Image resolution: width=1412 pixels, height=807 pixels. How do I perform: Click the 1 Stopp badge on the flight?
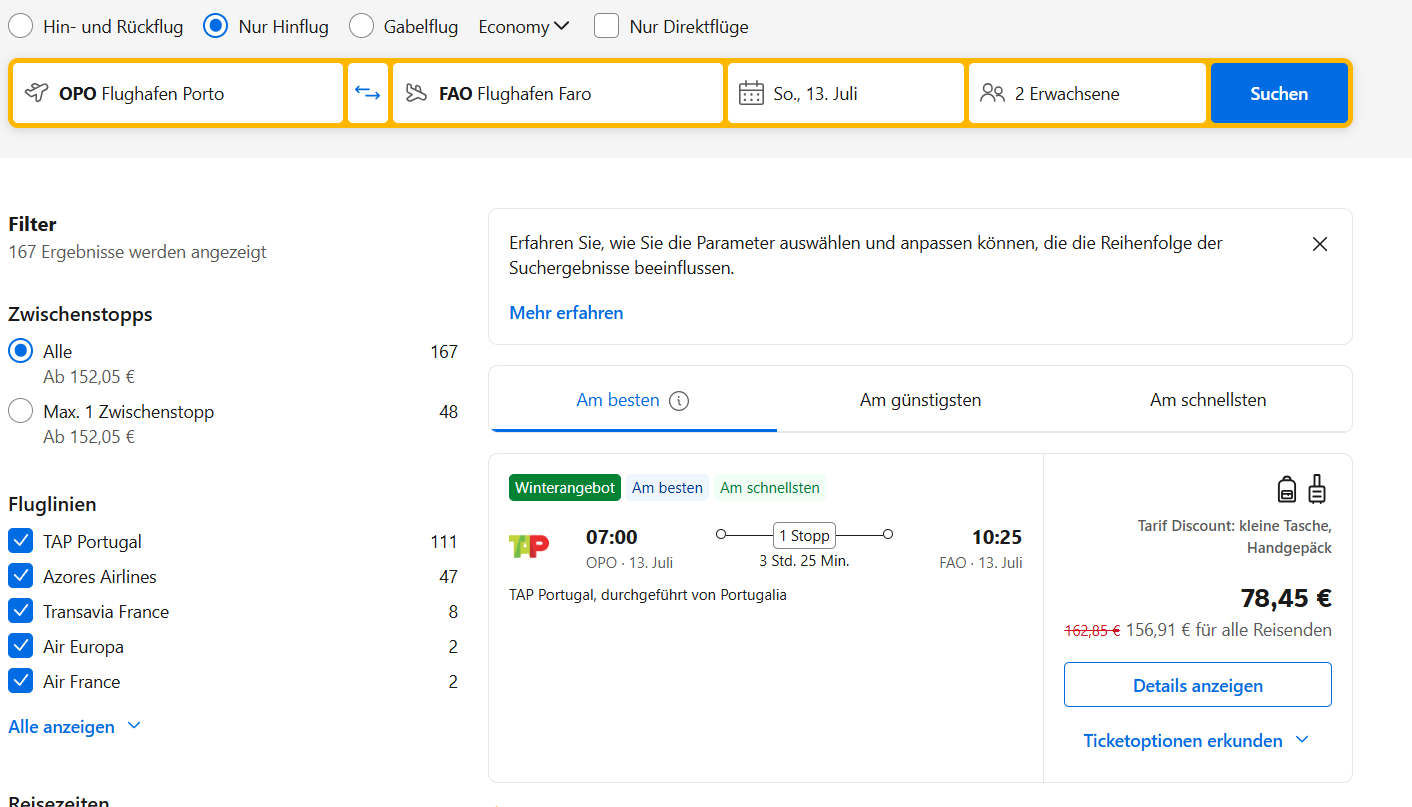coord(804,536)
